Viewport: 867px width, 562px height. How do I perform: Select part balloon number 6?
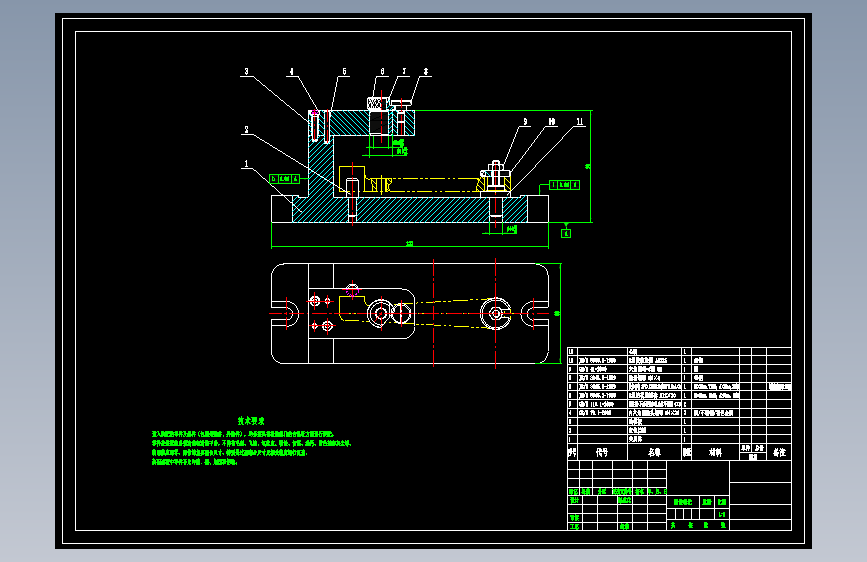click(382, 72)
